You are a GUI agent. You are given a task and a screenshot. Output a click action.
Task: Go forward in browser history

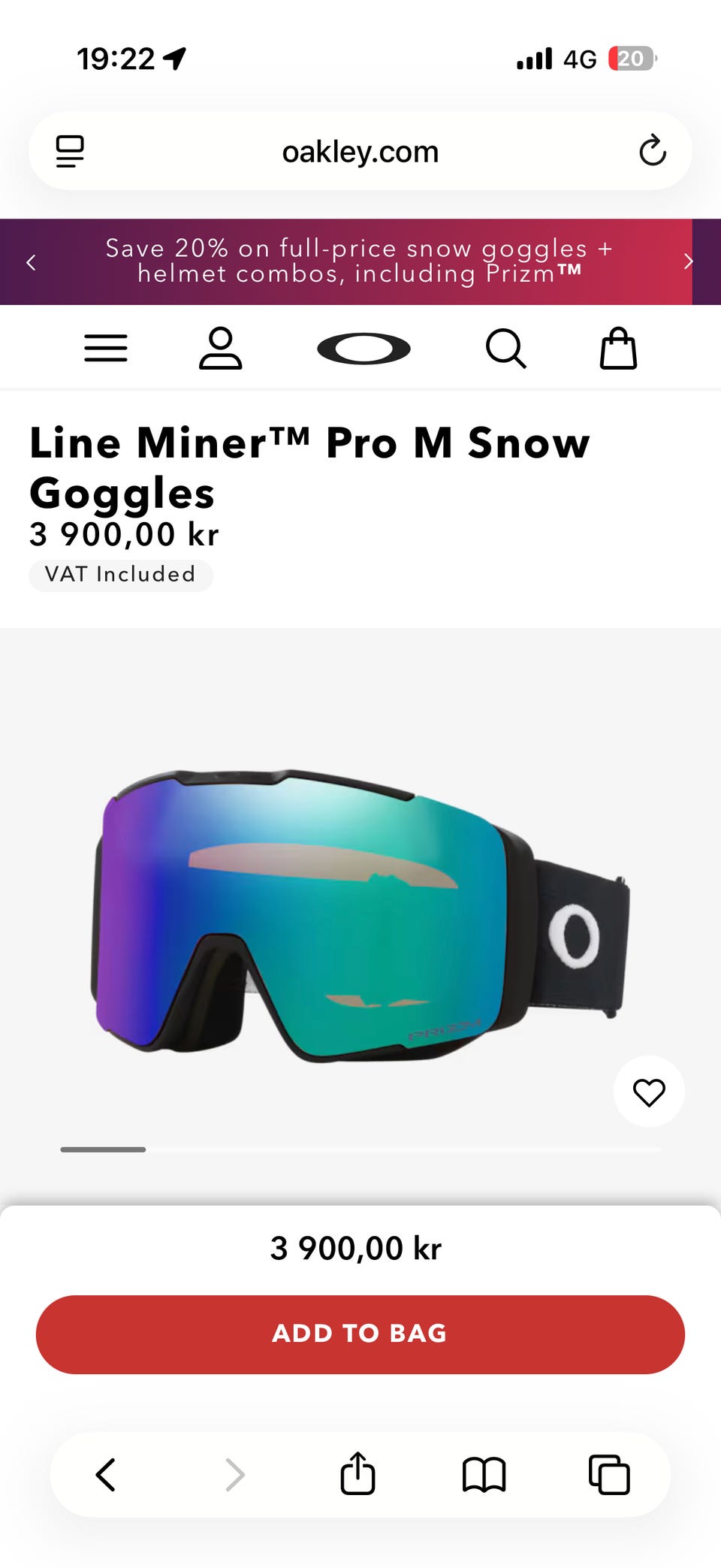click(235, 1474)
